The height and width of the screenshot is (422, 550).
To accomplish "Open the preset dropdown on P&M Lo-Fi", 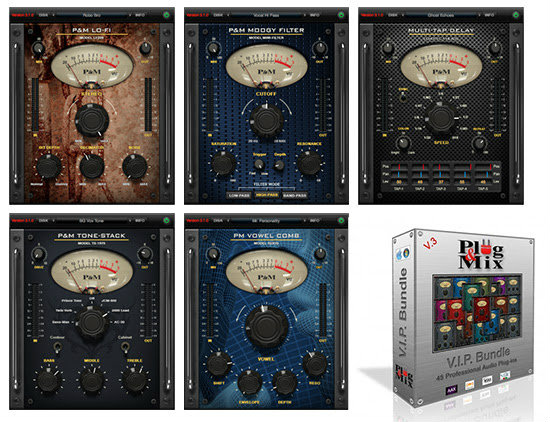I will pos(92,15).
